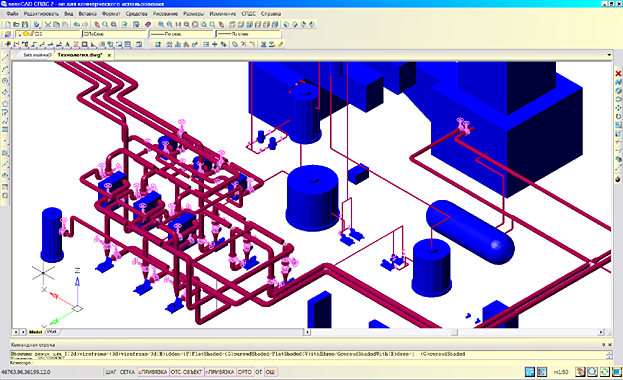Click the yellow pencil icon in toolbar
623x380 pixels.
[x=281, y=45]
